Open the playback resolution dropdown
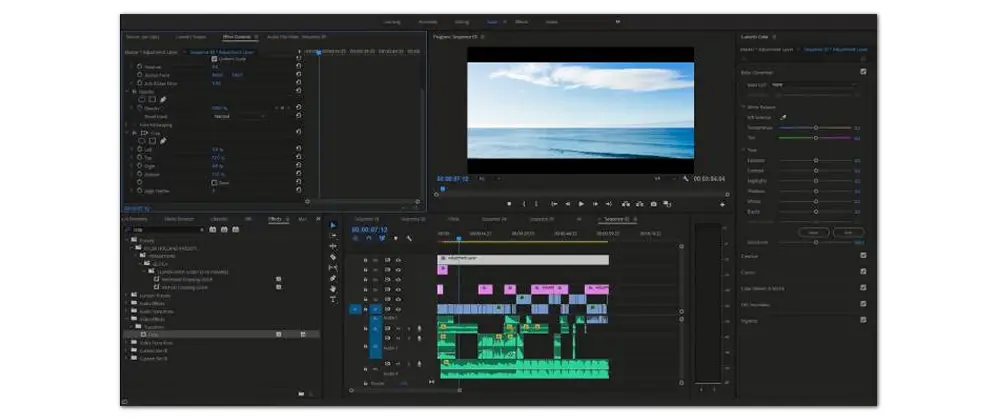Screen dimensions: 1000x420 click(665, 179)
